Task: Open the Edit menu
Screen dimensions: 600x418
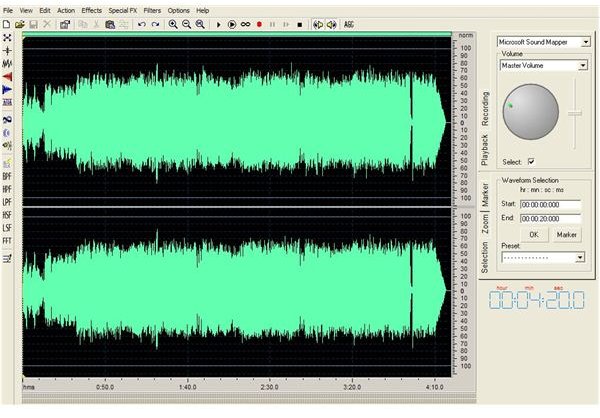Action: [45, 10]
